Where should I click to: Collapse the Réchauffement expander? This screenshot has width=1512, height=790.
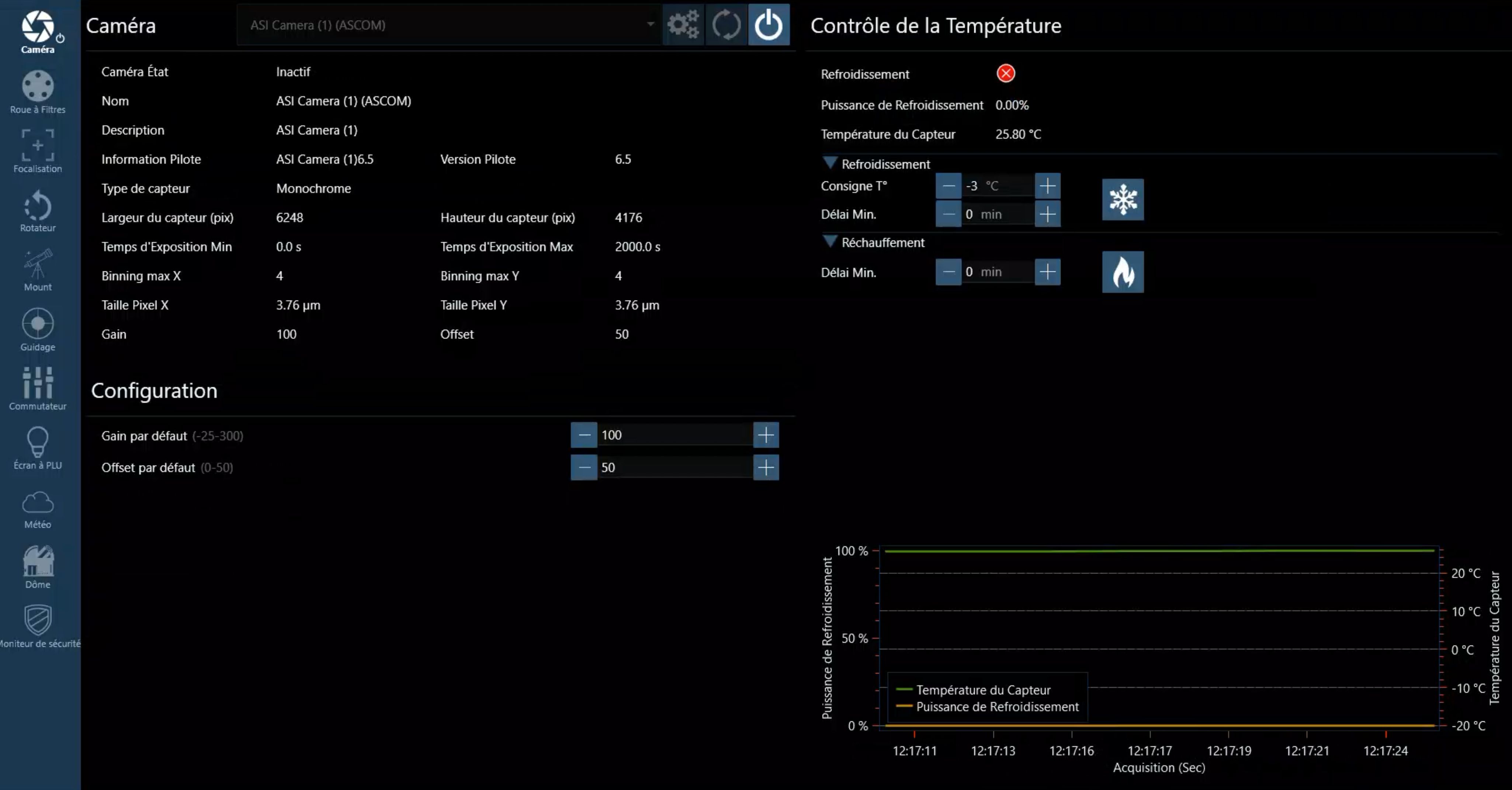(x=830, y=242)
